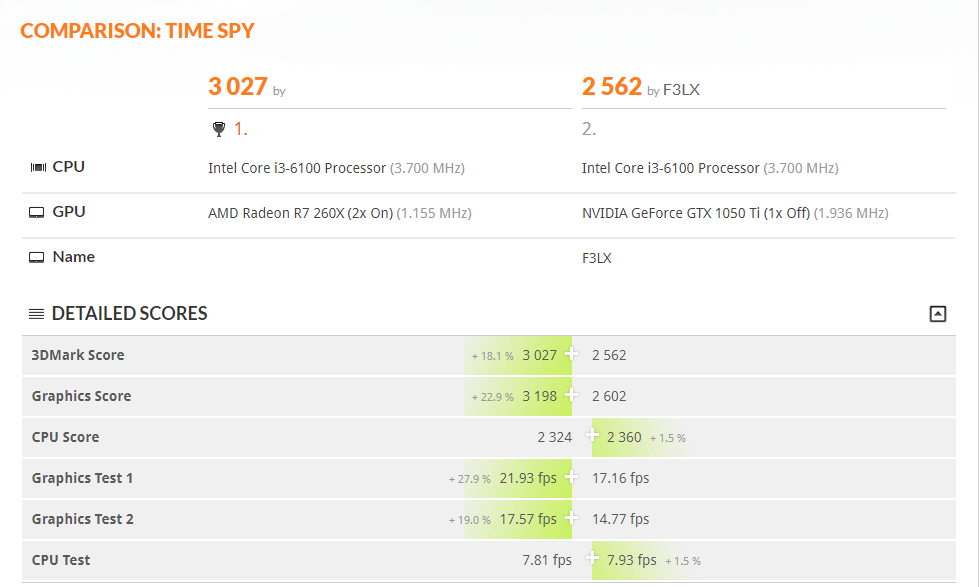This screenshot has height=587, width=979.
Task: Collapse the Detailed Scores section
Action: [937, 313]
